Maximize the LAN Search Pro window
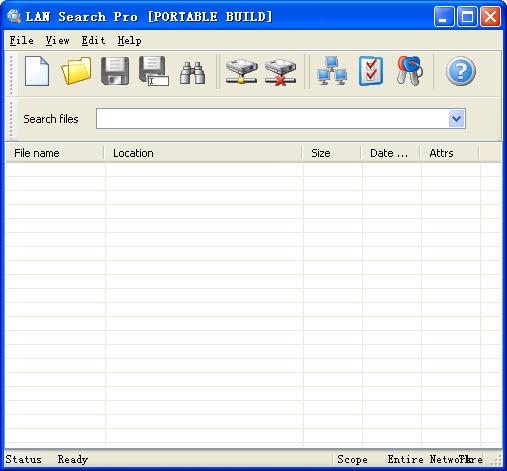This screenshot has height=471, width=507. tap(467, 16)
